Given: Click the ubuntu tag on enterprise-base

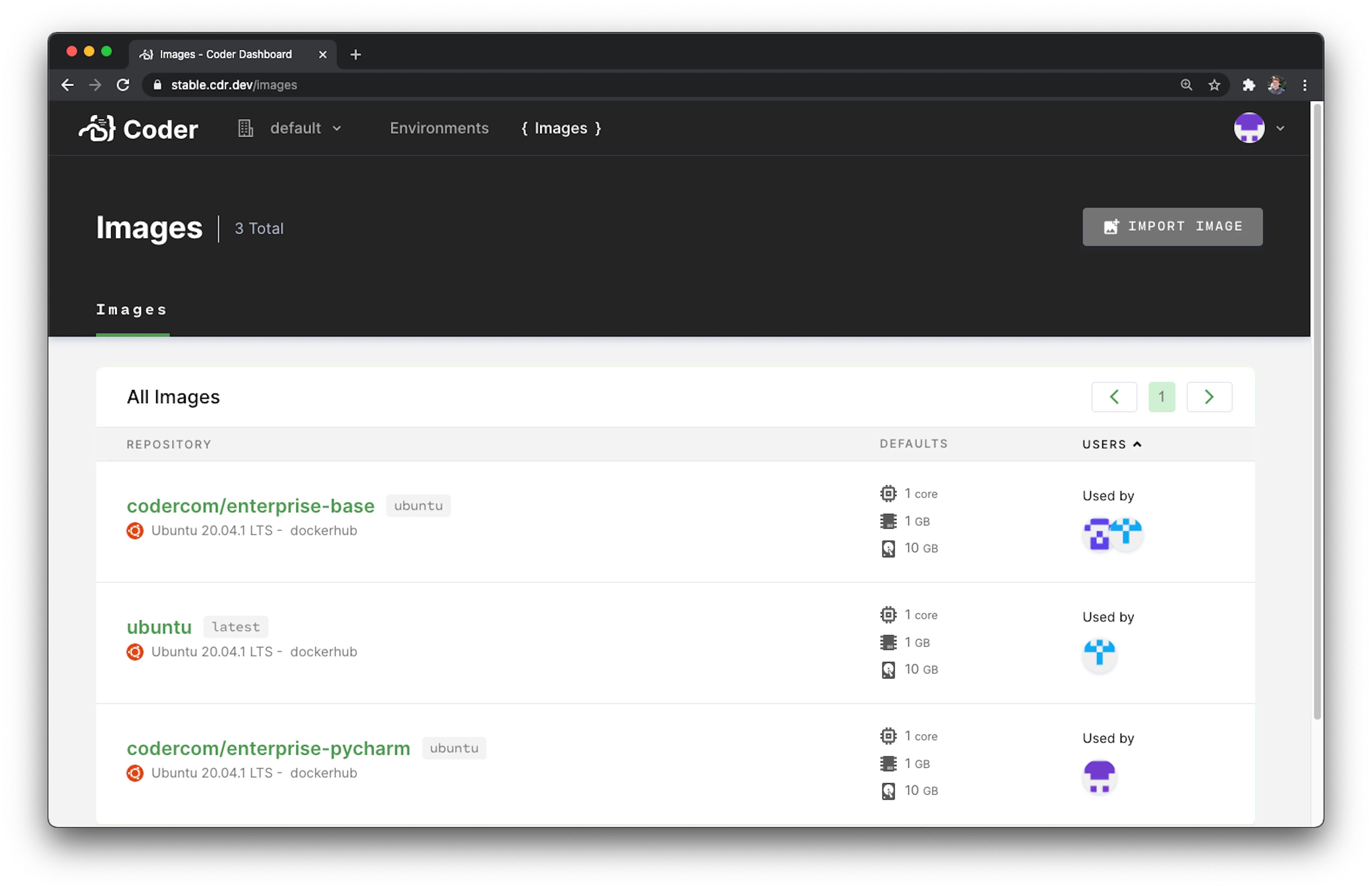Looking at the screenshot, I should pos(418,506).
